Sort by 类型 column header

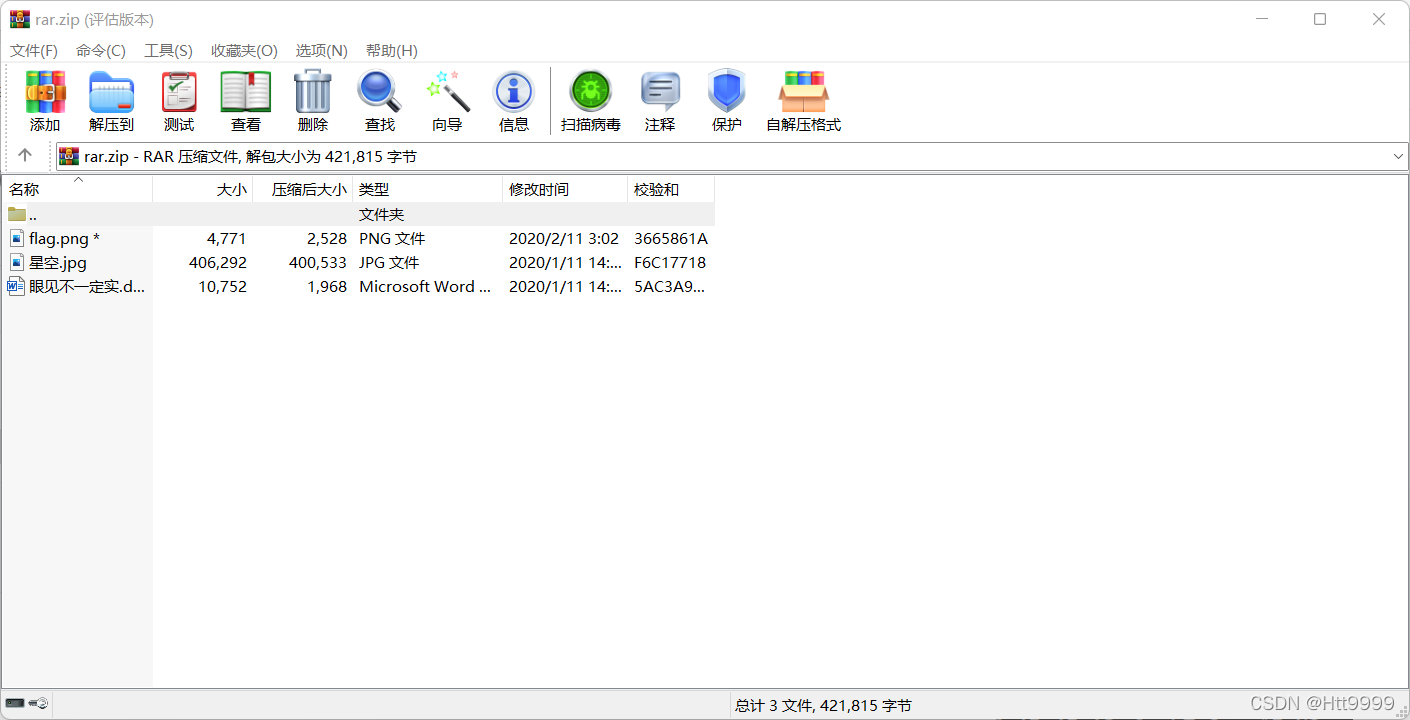point(428,189)
